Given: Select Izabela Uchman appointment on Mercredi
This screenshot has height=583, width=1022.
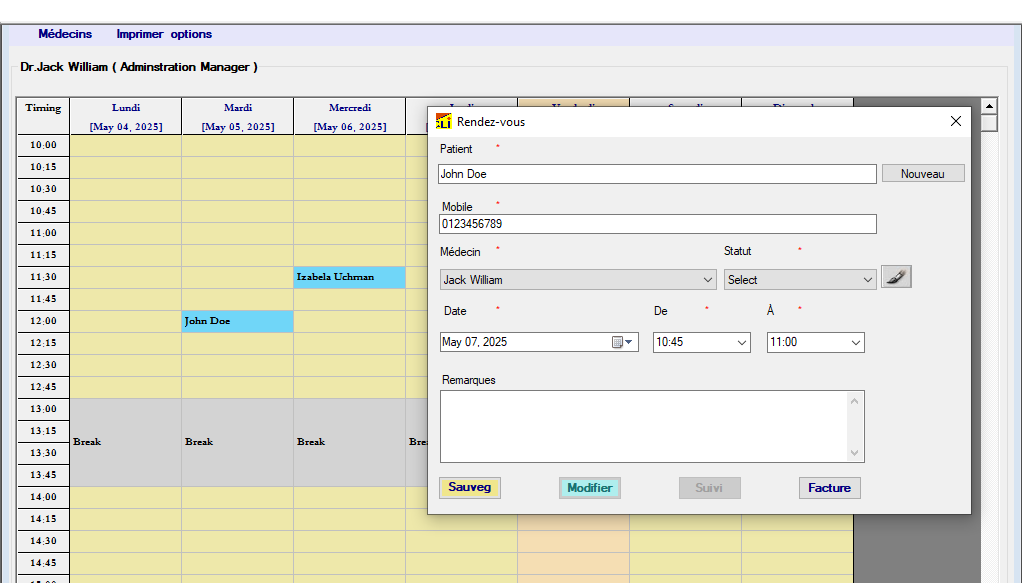Looking at the screenshot, I should [x=349, y=277].
